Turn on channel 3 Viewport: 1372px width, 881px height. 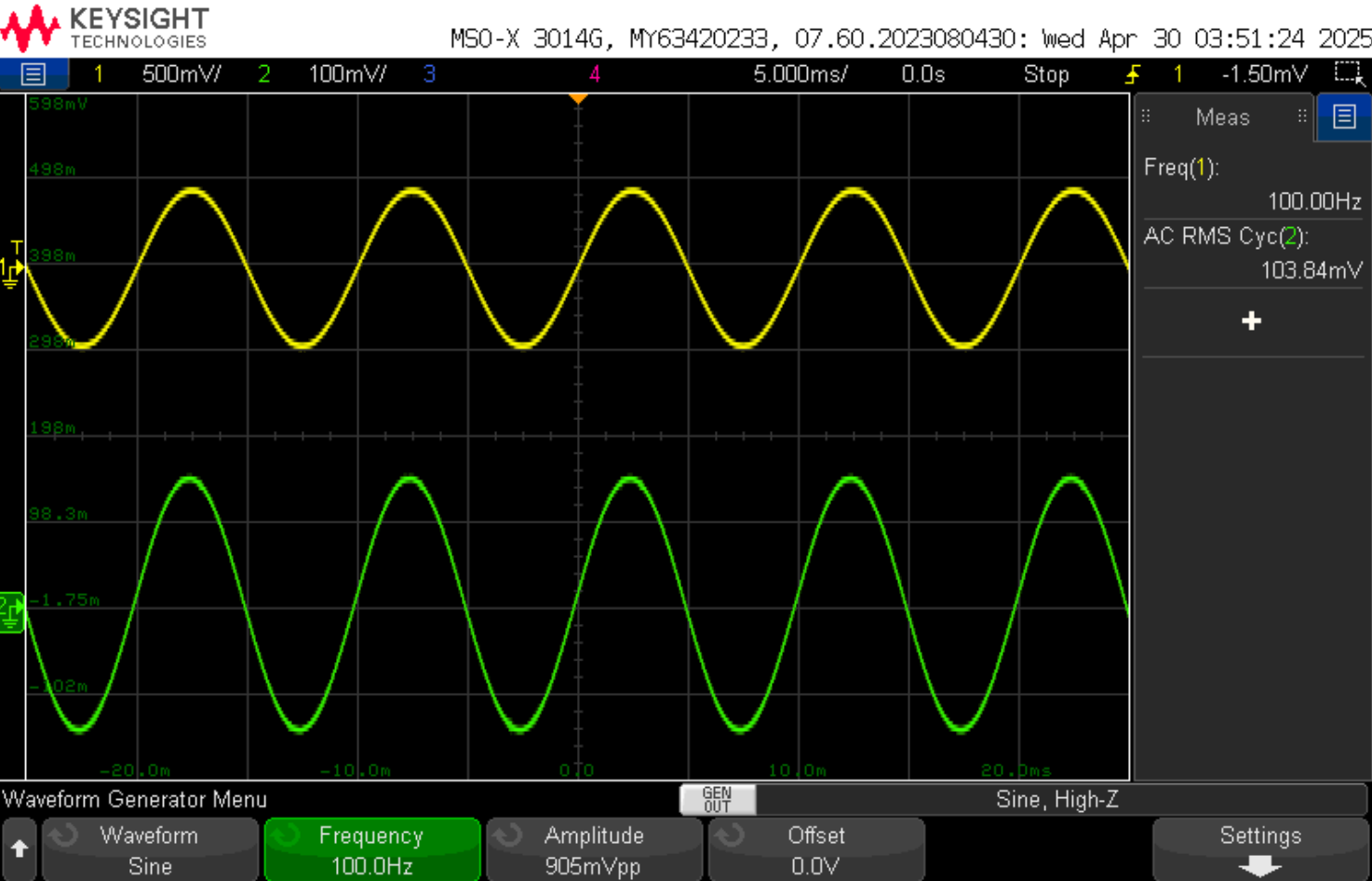[429, 75]
